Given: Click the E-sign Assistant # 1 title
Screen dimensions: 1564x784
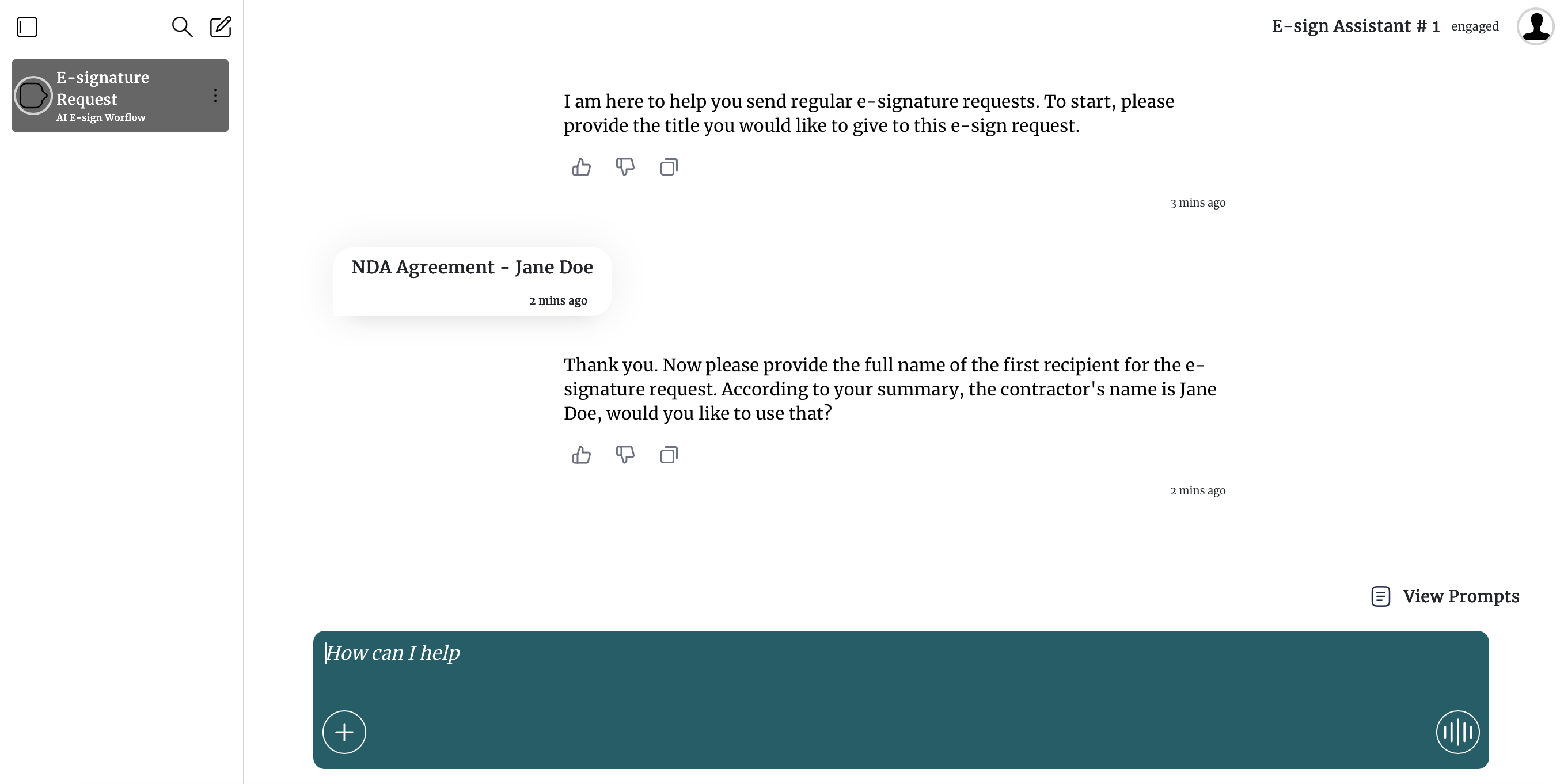Looking at the screenshot, I should click(x=1355, y=25).
